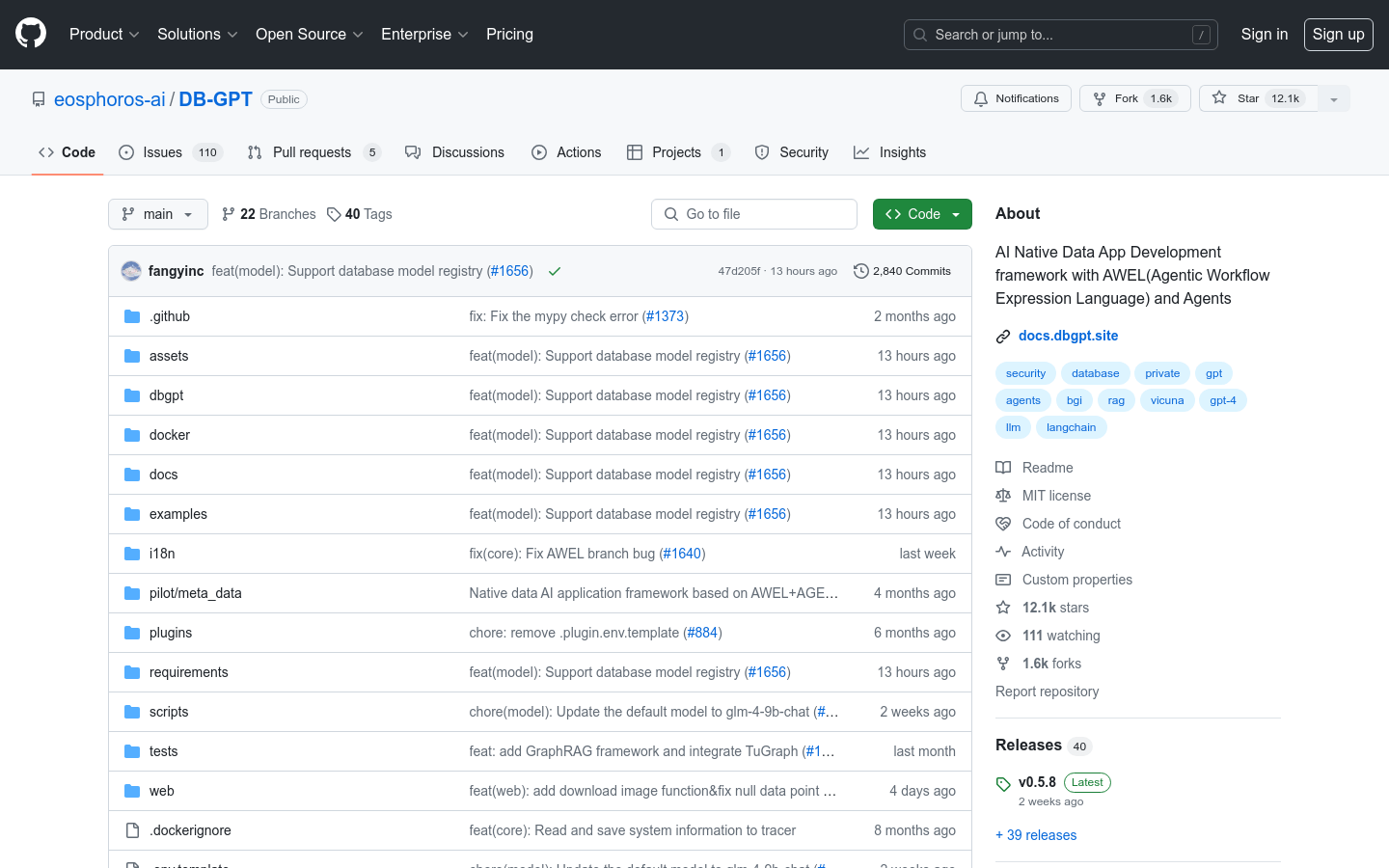This screenshot has width=1389, height=868.
Task: Open commit hash 47d205f
Action: (739, 271)
